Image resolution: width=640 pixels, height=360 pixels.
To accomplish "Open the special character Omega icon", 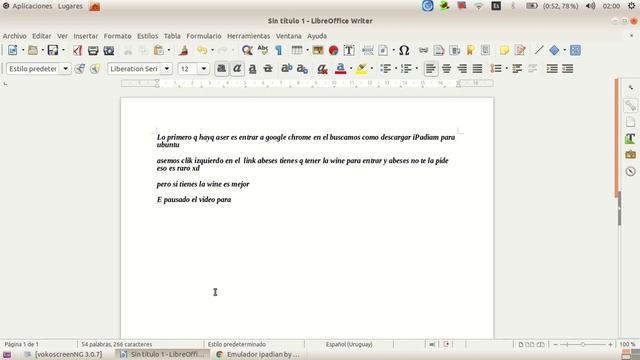I will tap(404, 50).
